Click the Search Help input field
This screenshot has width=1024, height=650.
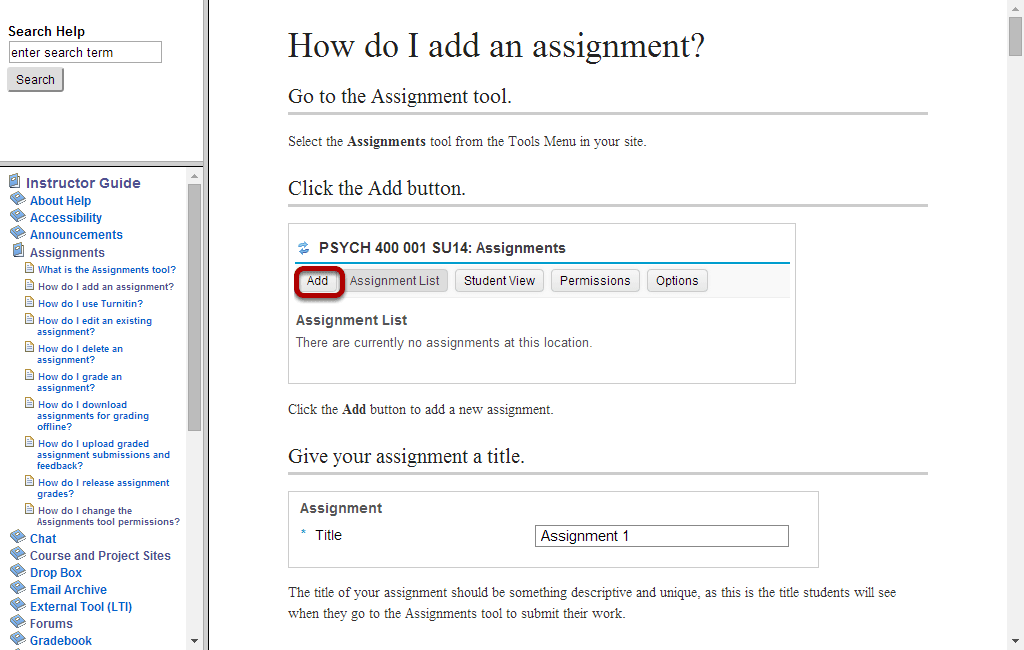pos(85,52)
